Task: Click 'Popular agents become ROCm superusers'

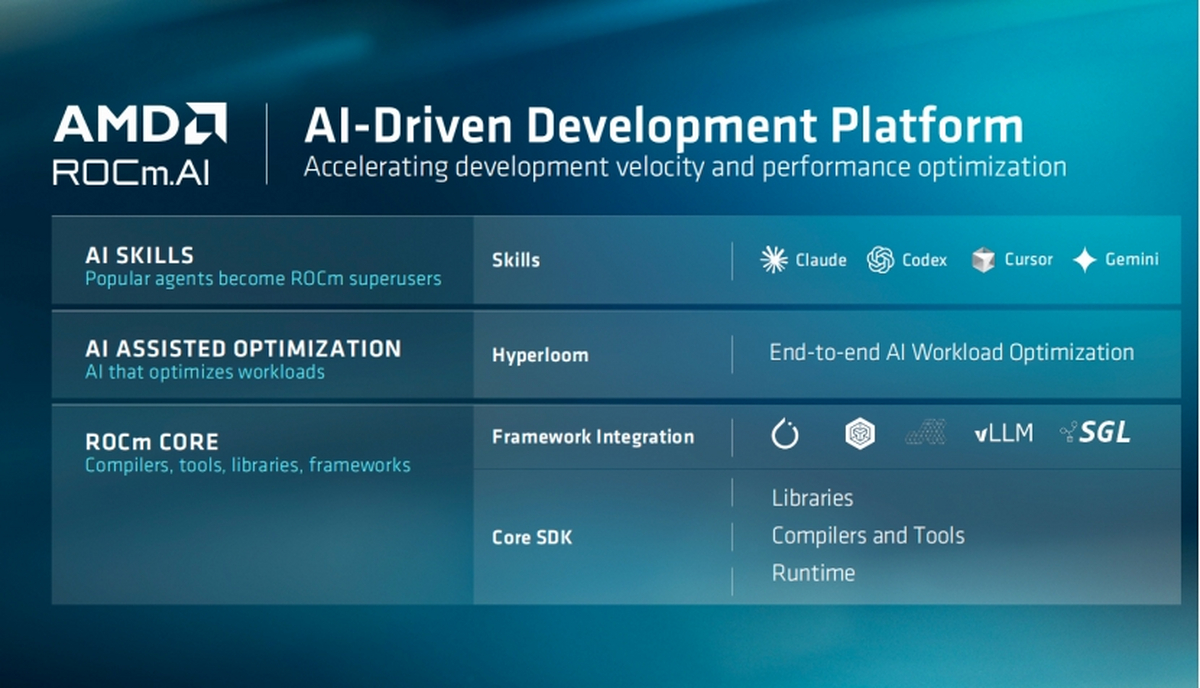Action: 263,279
